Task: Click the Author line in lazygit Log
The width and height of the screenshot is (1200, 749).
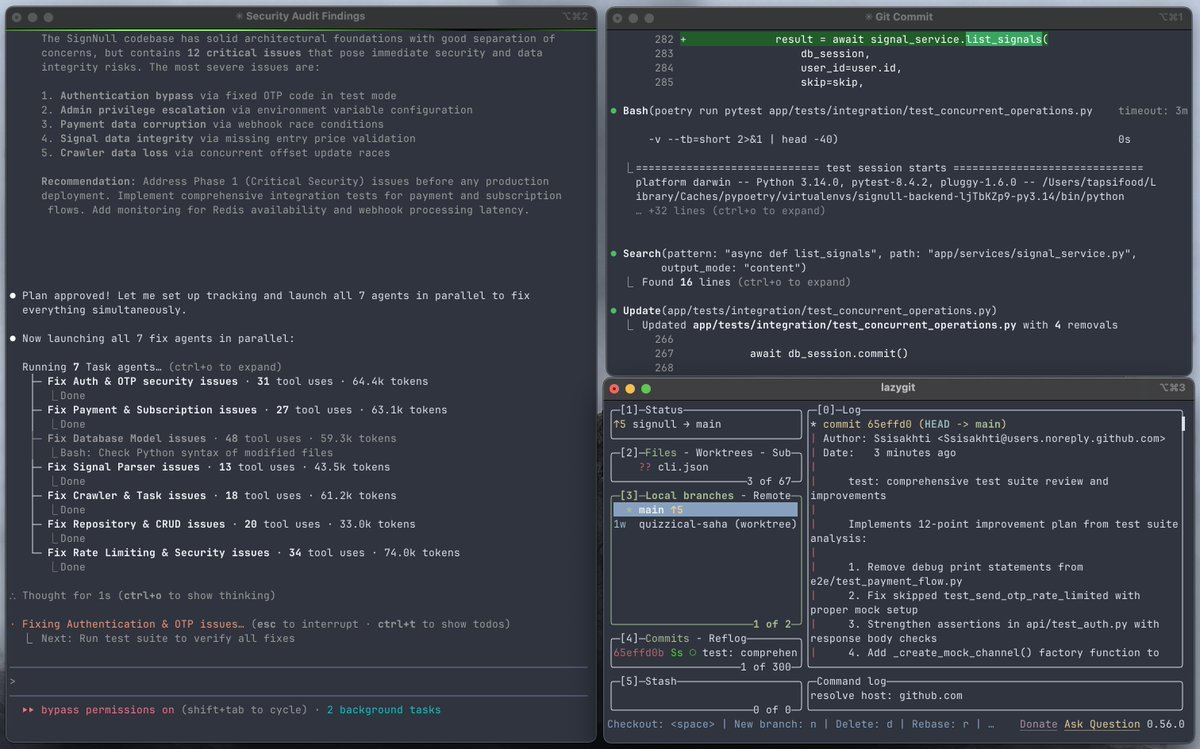Action: point(993,438)
